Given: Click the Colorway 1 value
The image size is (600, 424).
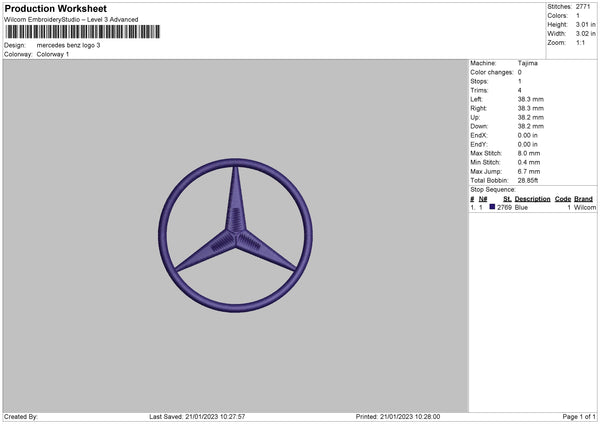Looking at the screenshot, I should coord(53,54).
